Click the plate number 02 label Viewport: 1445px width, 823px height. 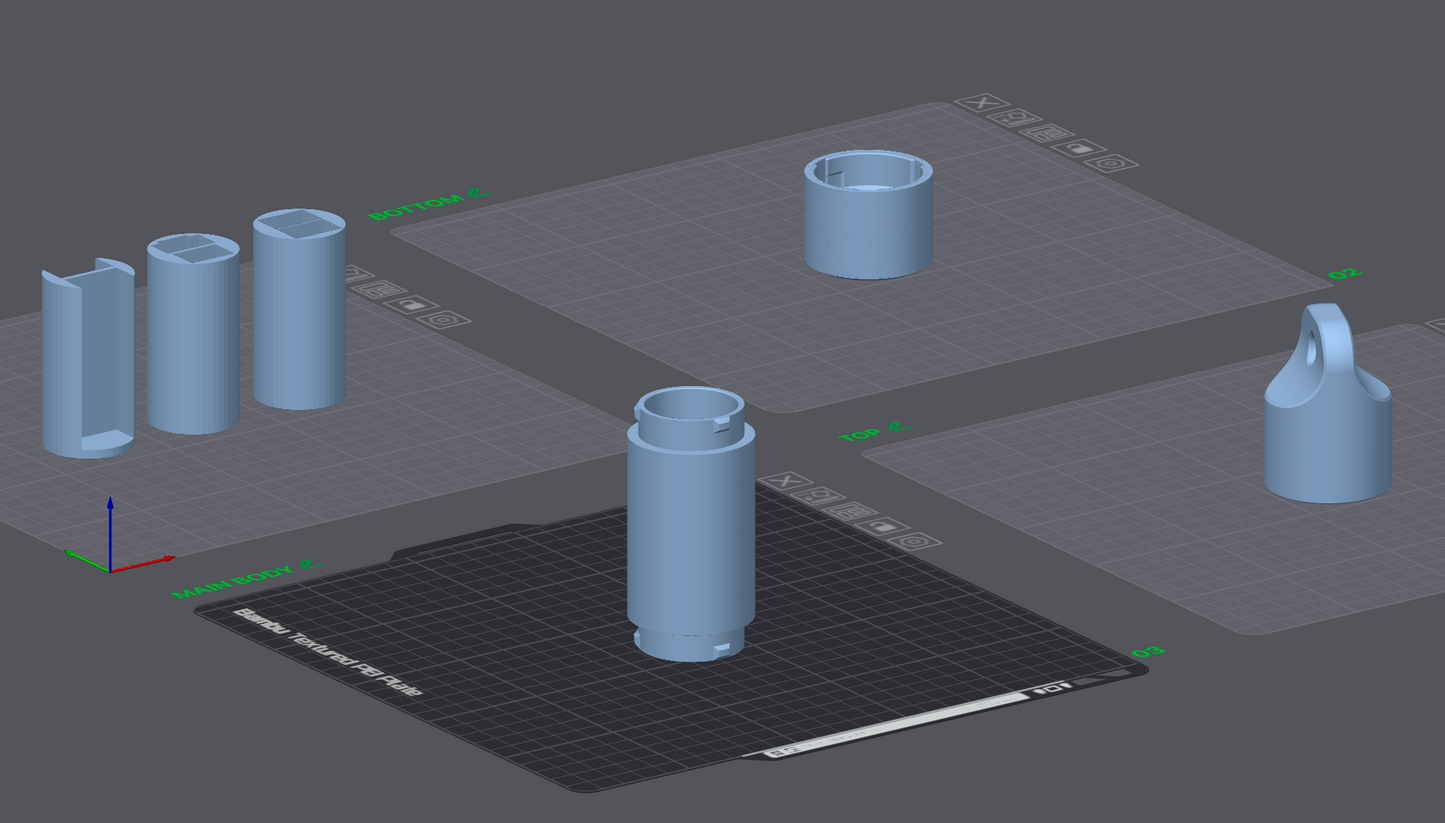tap(1345, 272)
